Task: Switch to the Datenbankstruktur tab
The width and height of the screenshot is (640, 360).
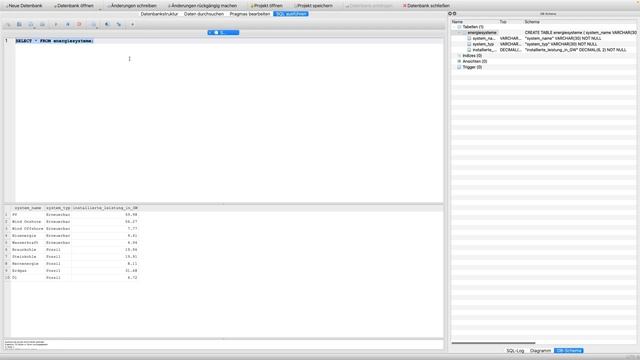Action: pyautogui.click(x=159, y=14)
